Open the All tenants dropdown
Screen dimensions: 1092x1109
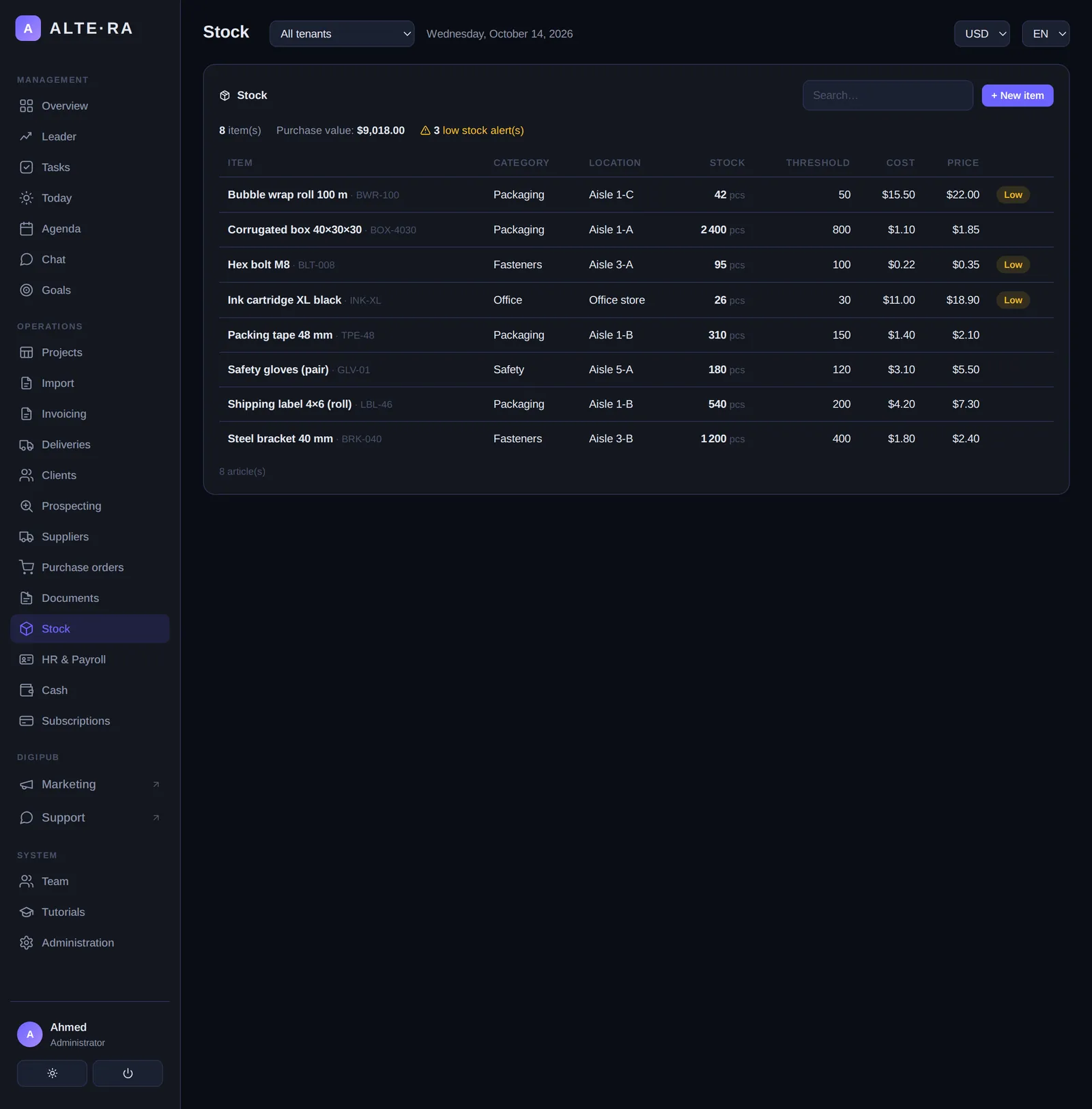pos(342,33)
